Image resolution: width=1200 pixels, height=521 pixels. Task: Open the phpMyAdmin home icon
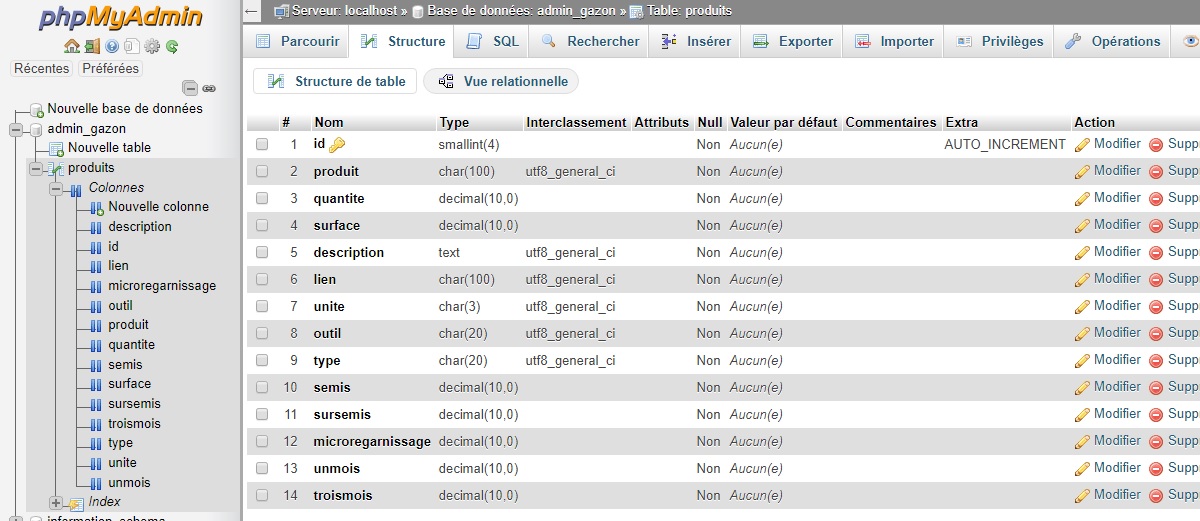click(x=71, y=46)
